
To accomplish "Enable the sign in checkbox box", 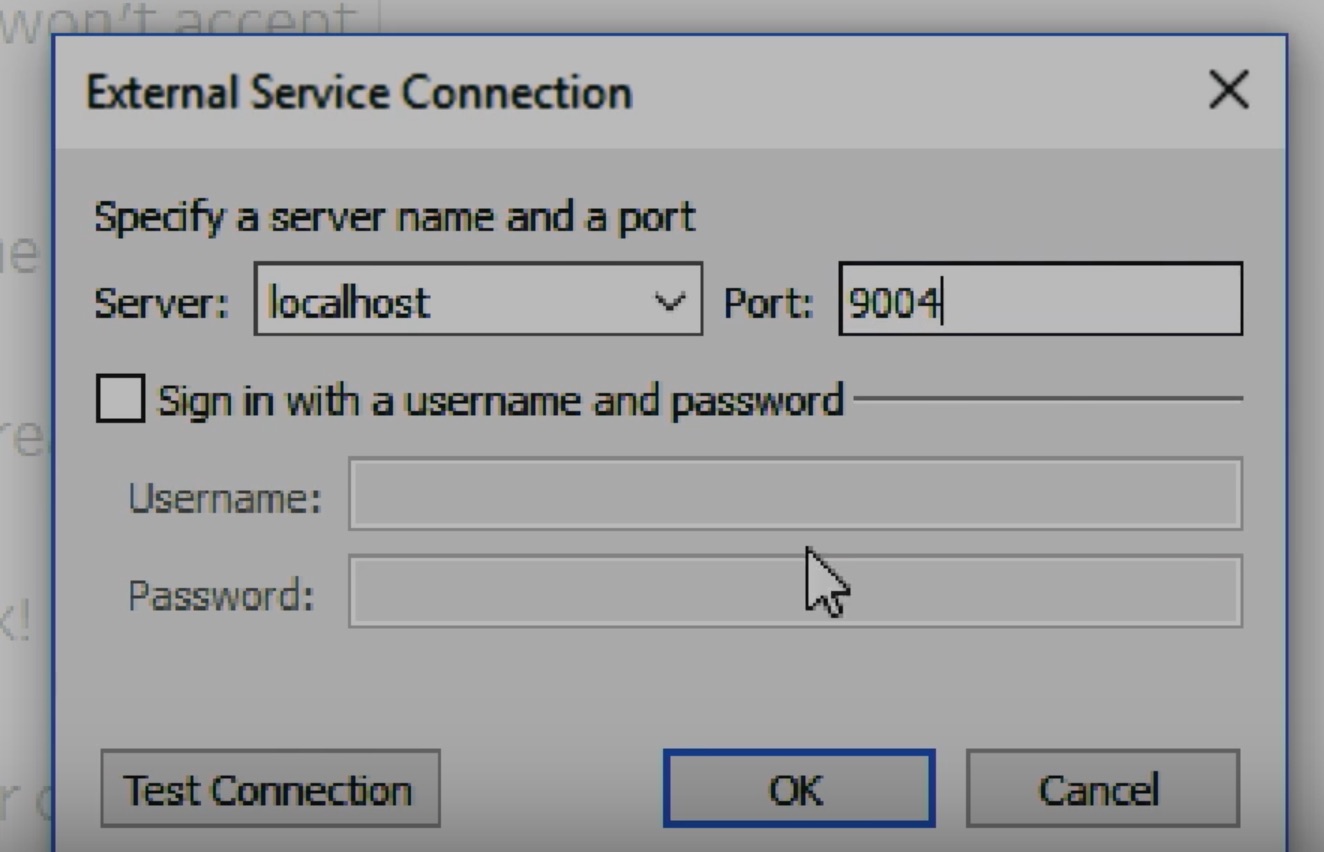I will (x=120, y=399).
